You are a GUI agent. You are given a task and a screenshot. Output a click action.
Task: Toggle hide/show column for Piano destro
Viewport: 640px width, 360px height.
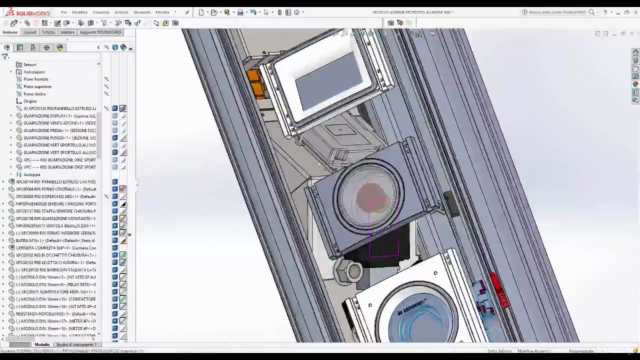click(106, 94)
